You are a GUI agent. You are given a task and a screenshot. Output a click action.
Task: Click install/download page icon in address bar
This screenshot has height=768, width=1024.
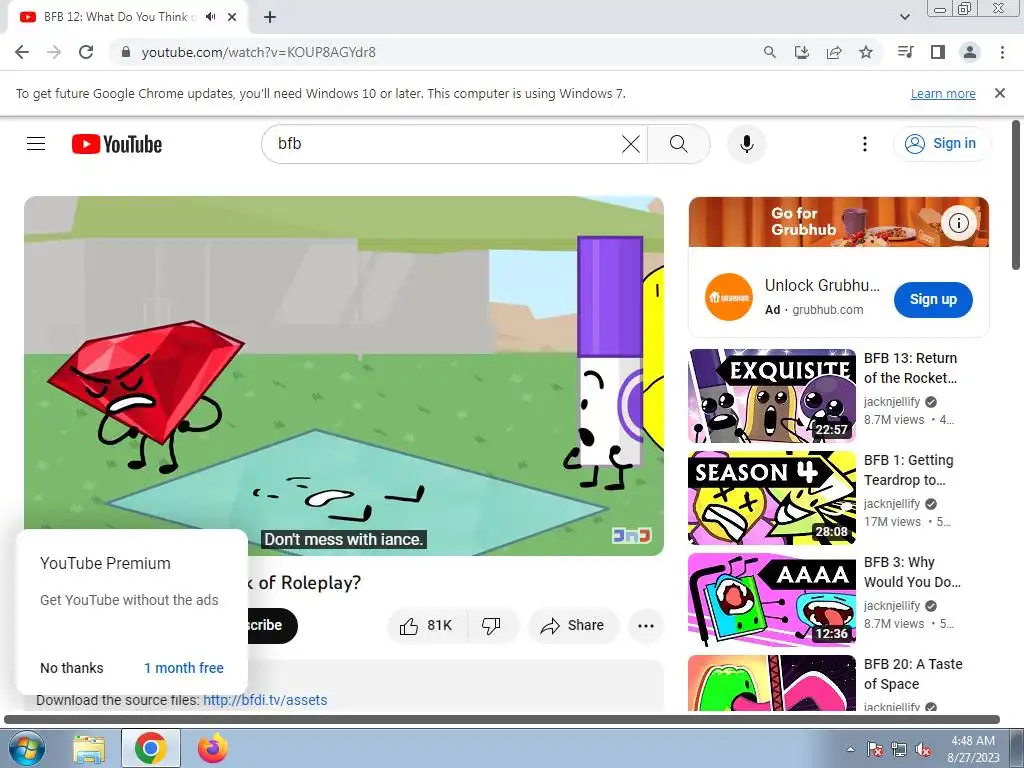click(x=802, y=52)
